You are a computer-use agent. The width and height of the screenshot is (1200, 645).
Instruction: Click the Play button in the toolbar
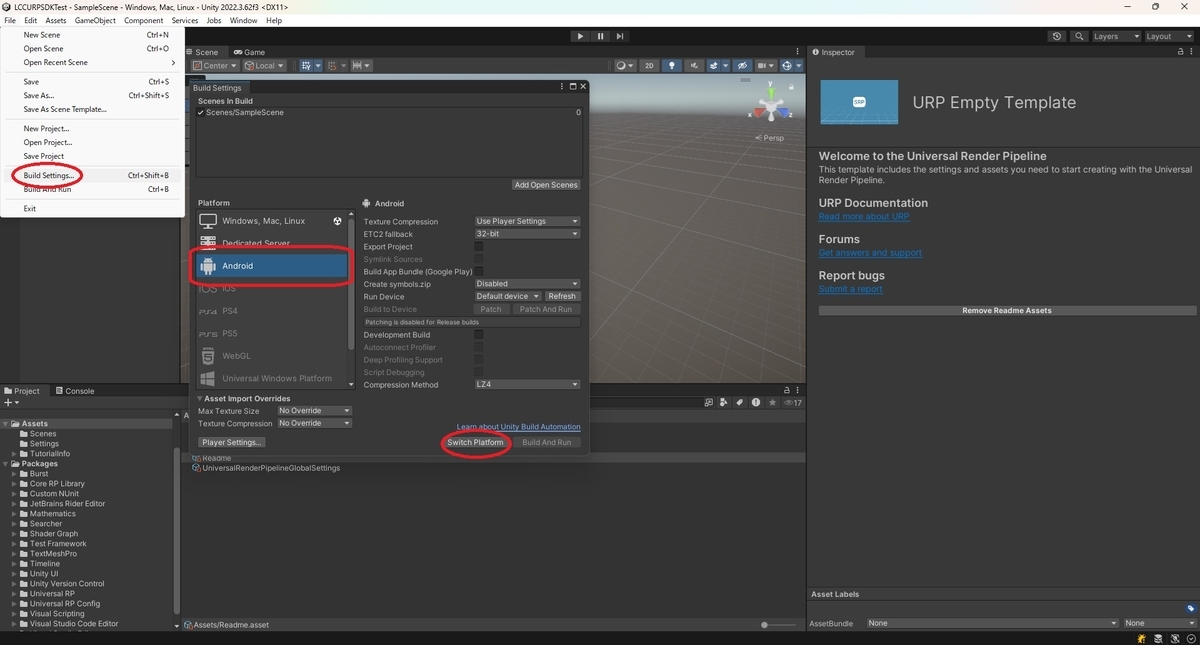(580, 36)
